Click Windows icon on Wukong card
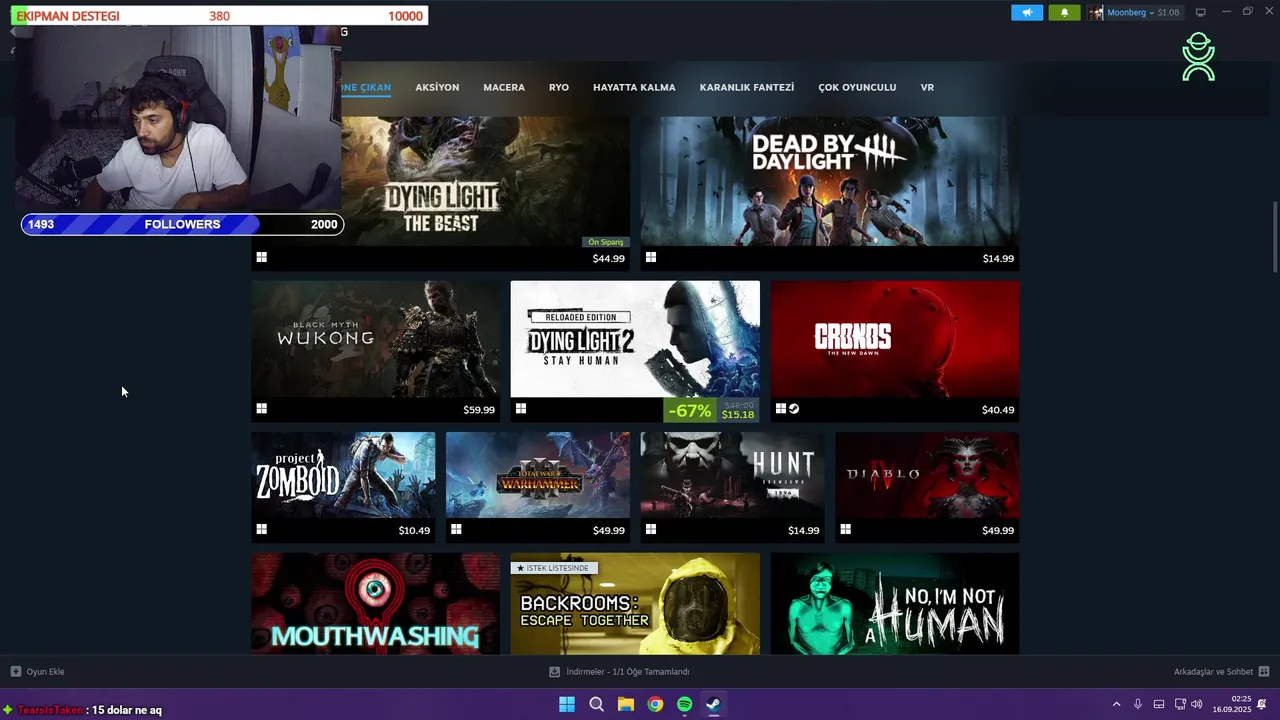The height and width of the screenshot is (720, 1280). pos(261,408)
